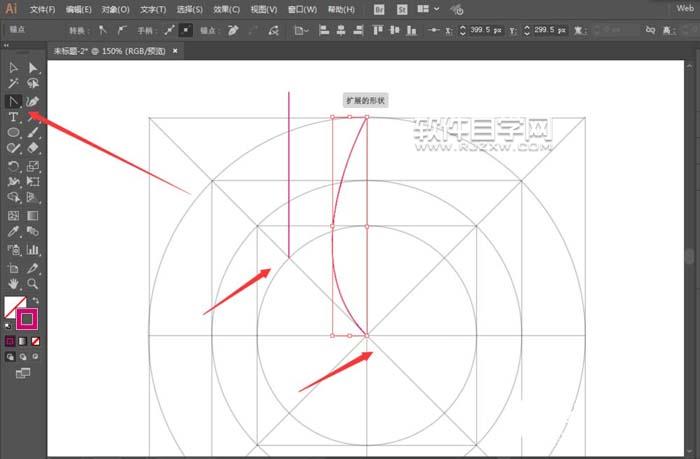Activate the Zoom magnifier tool
This screenshot has height=459, width=700.
(x=33, y=283)
